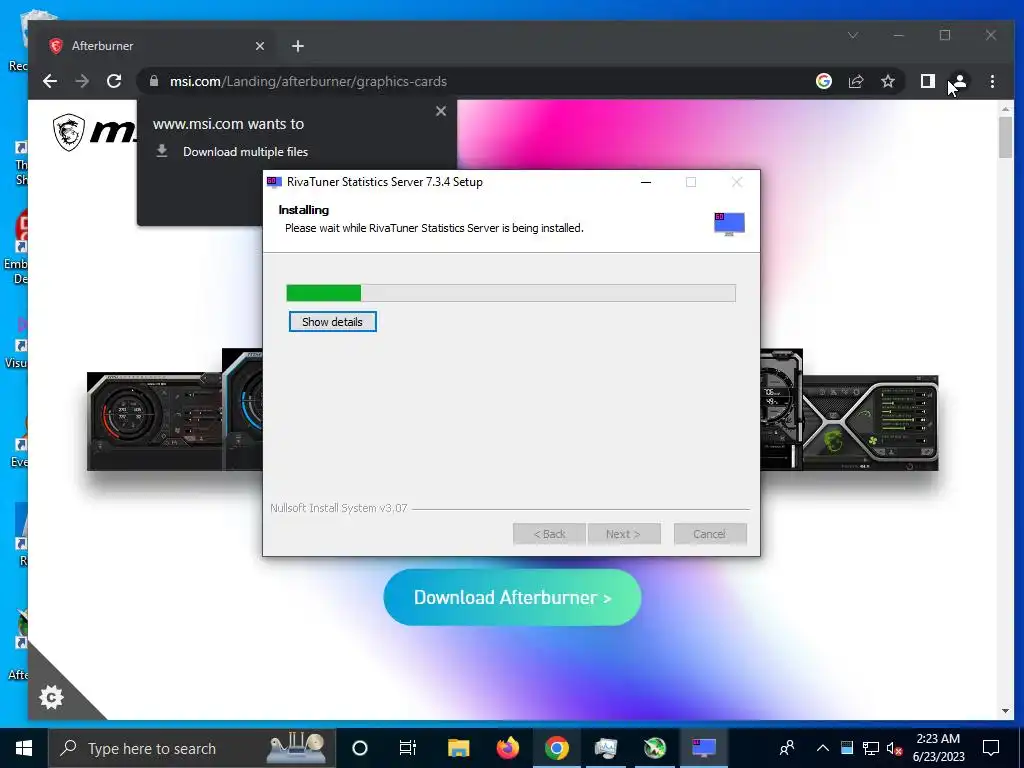The width and height of the screenshot is (1024, 768).
Task: Click the network tray icon
Action: (x=871, y=748)
